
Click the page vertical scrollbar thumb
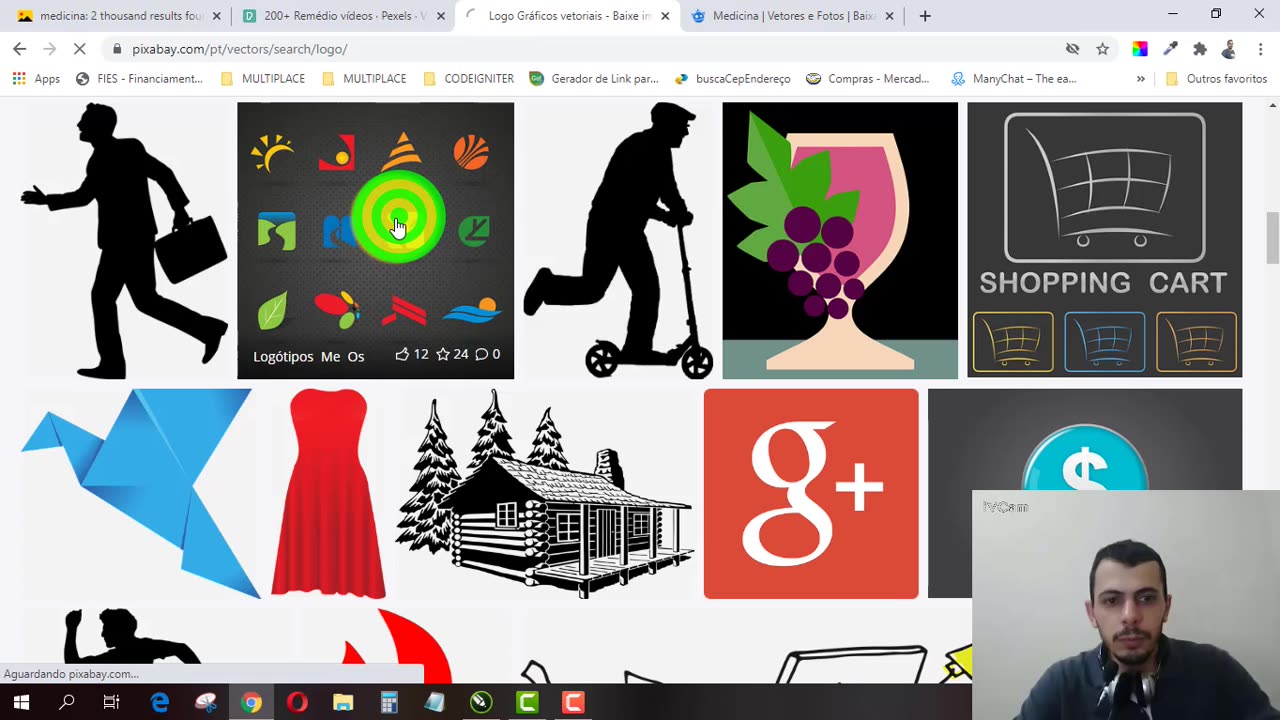coord(1273,238)
